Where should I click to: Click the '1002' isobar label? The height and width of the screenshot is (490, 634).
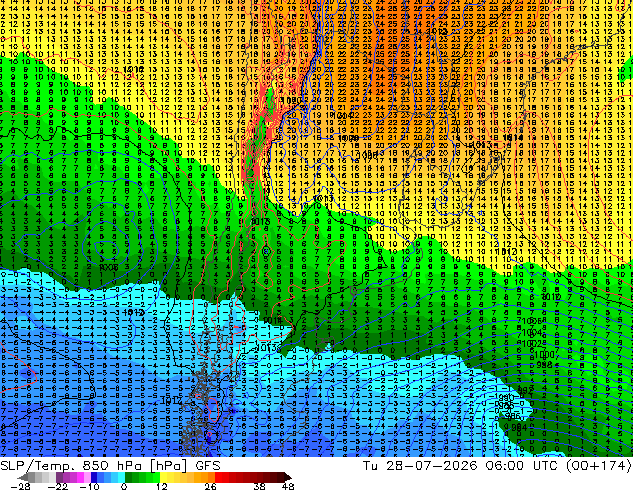click(532, 344)
